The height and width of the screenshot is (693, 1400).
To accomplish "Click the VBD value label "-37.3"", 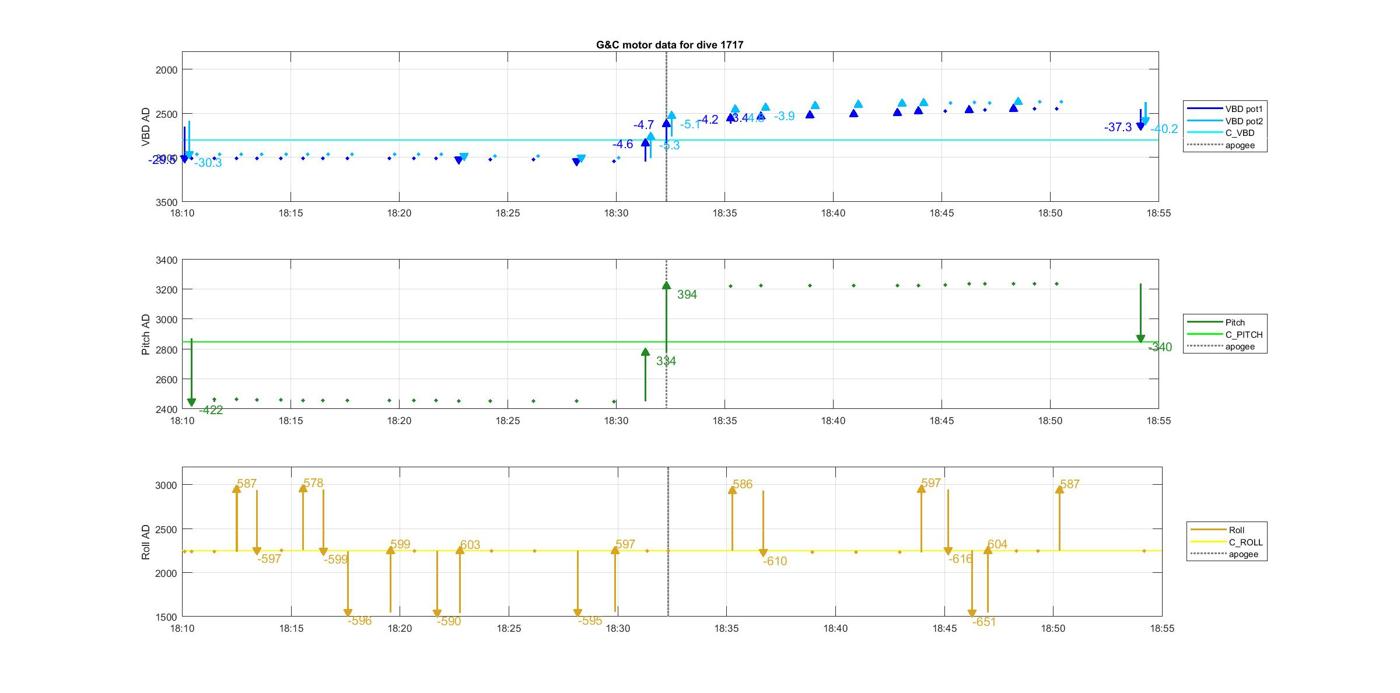I will tap(1118, 128).
